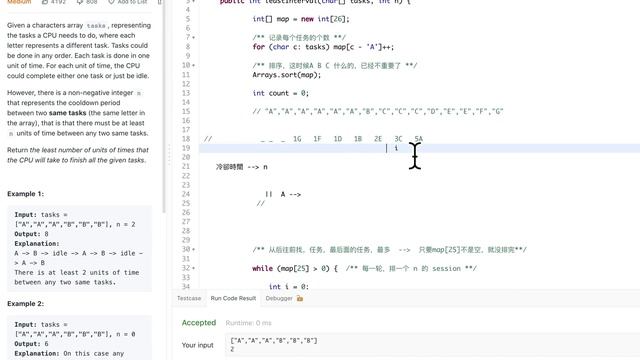Viewport: 640px width, 360px height.
Task: Switch to the Testcase tab
Action: [x=189, y=298]
